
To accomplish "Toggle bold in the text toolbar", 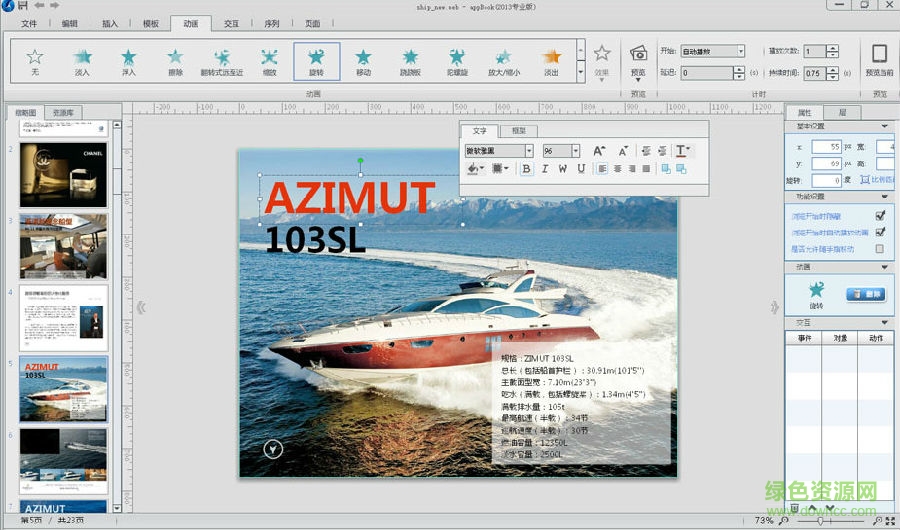I will [526, 169].
